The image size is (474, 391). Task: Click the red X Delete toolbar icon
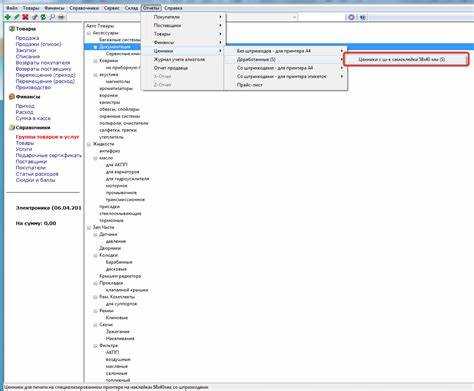[25, 17]
